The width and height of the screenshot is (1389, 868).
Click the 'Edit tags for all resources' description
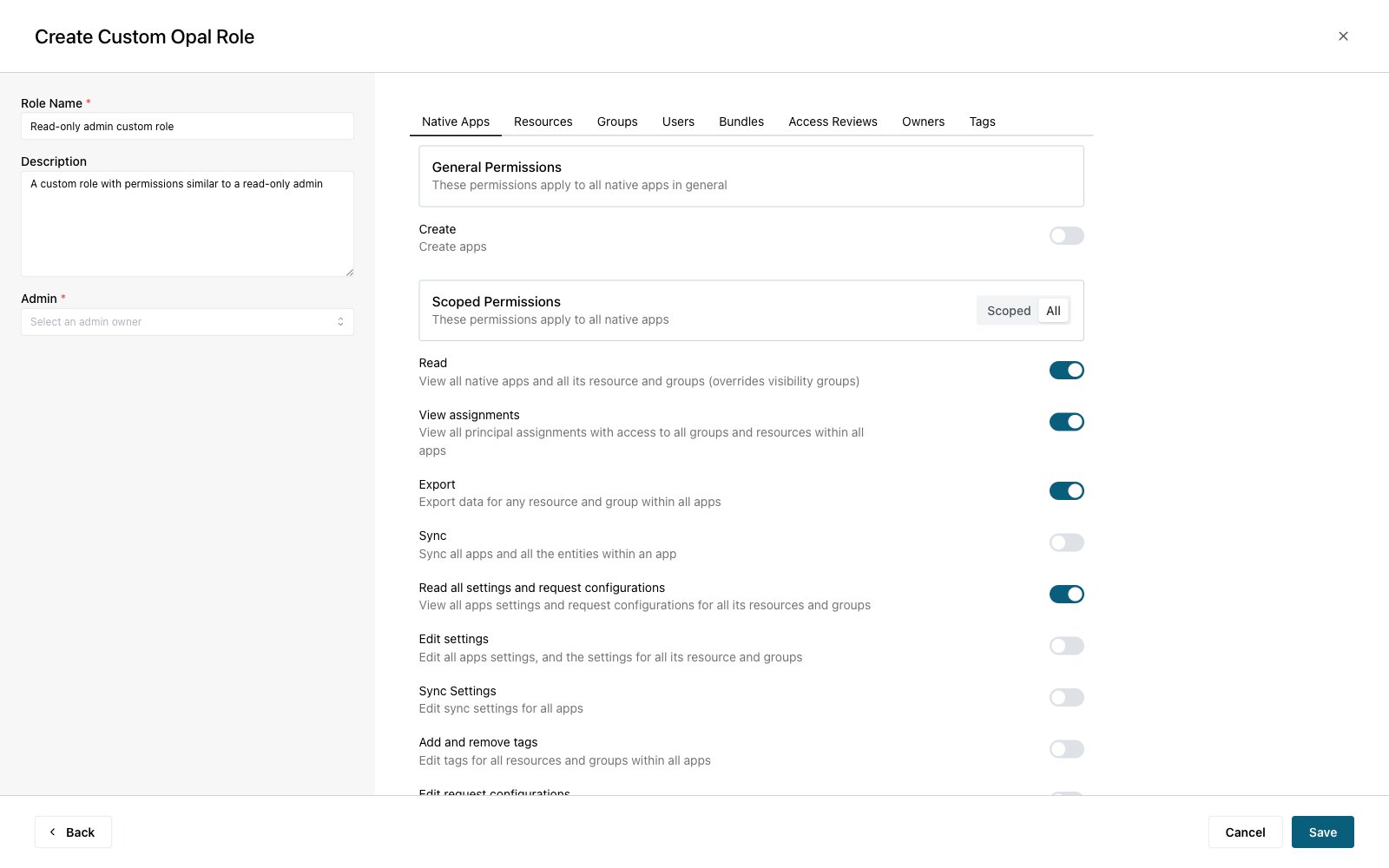coord(564,760)
